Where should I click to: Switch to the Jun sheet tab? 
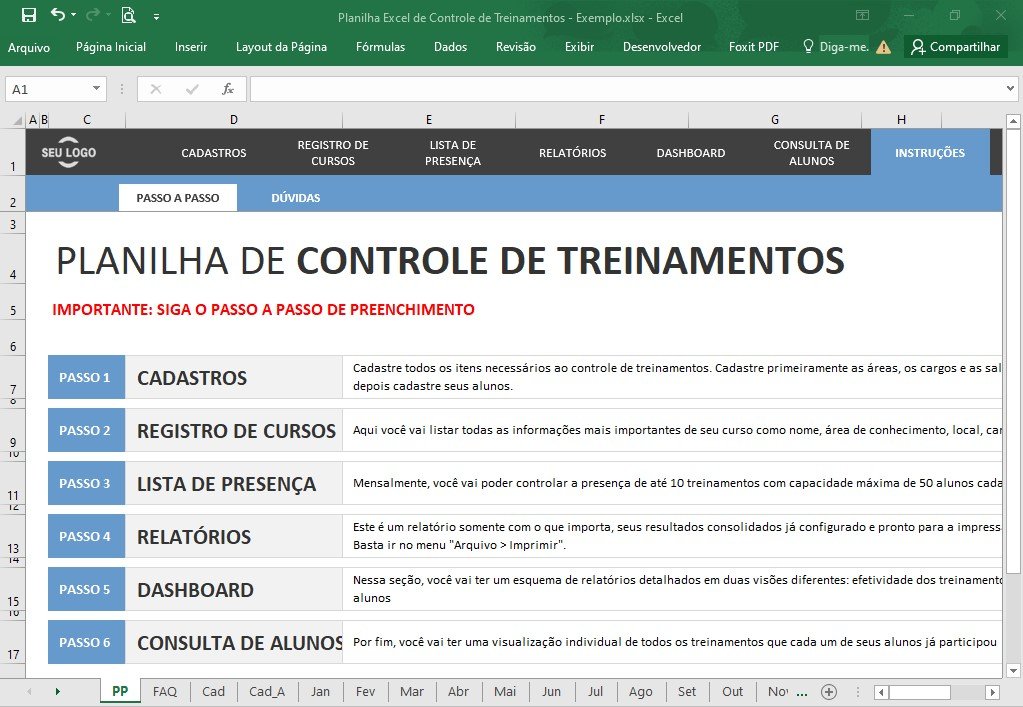tap(551, 692)
